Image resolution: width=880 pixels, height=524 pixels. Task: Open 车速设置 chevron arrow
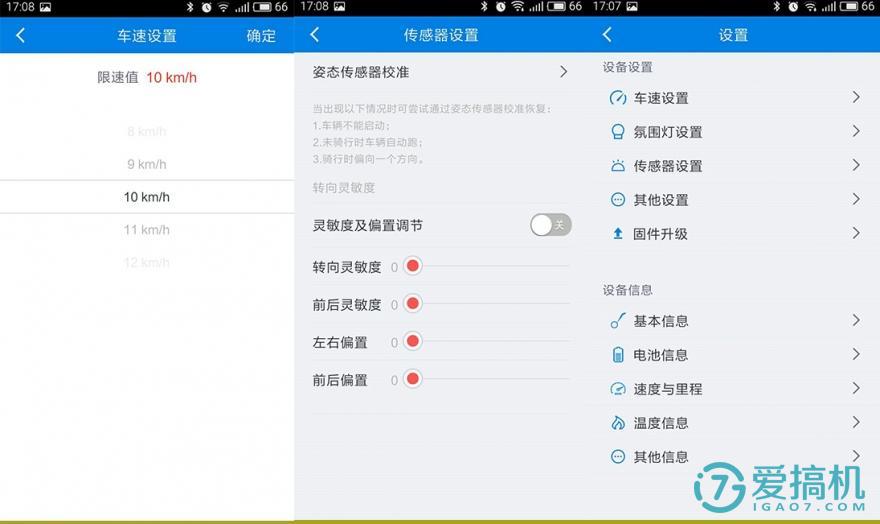click(856, 97)
